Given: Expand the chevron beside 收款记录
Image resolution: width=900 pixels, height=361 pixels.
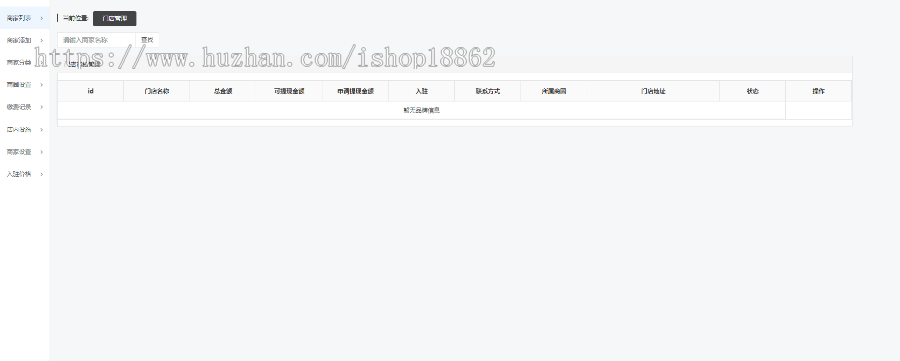Looking at the screenshot, I should click(42, 107).
